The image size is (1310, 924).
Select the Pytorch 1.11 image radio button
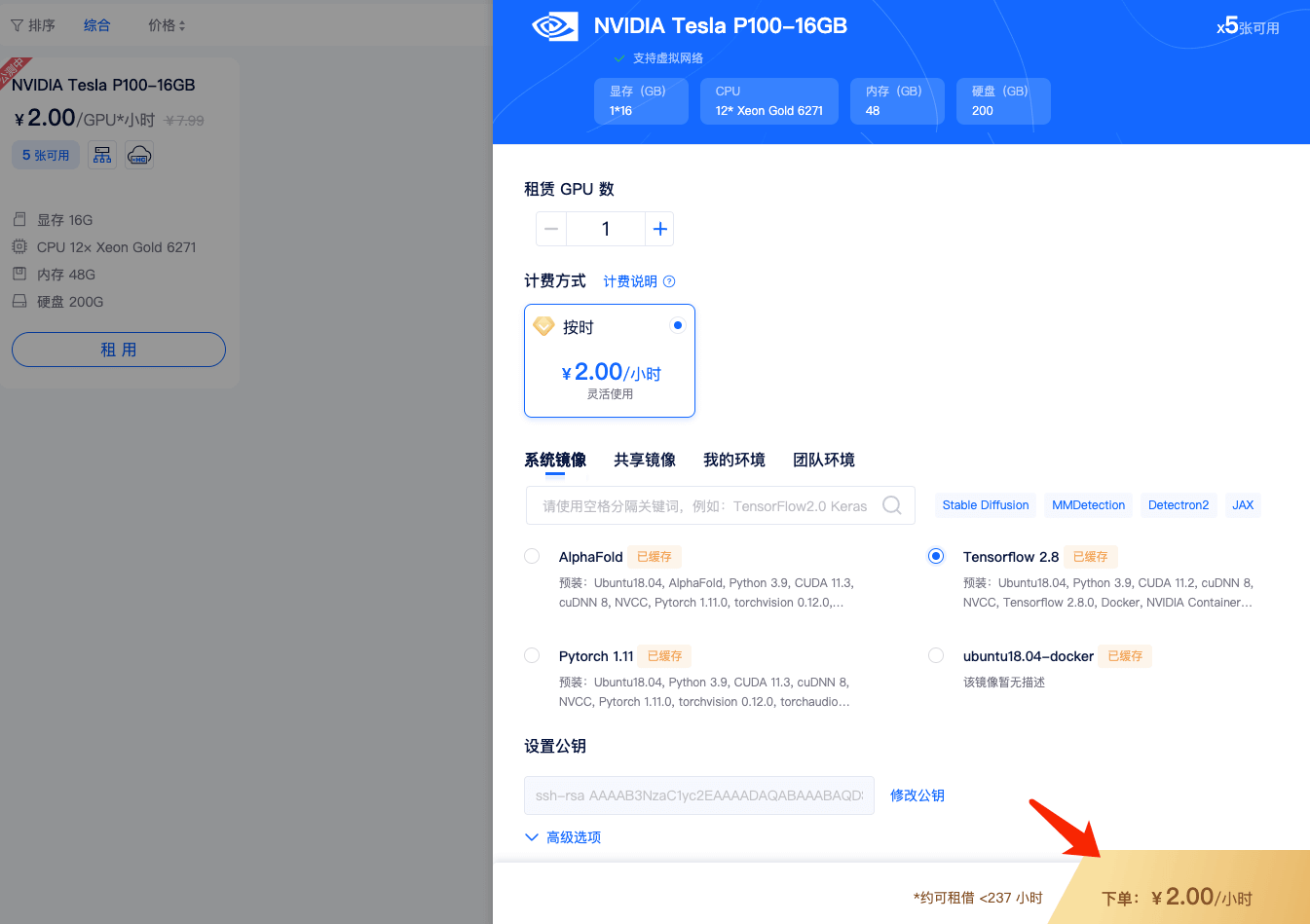532,655
